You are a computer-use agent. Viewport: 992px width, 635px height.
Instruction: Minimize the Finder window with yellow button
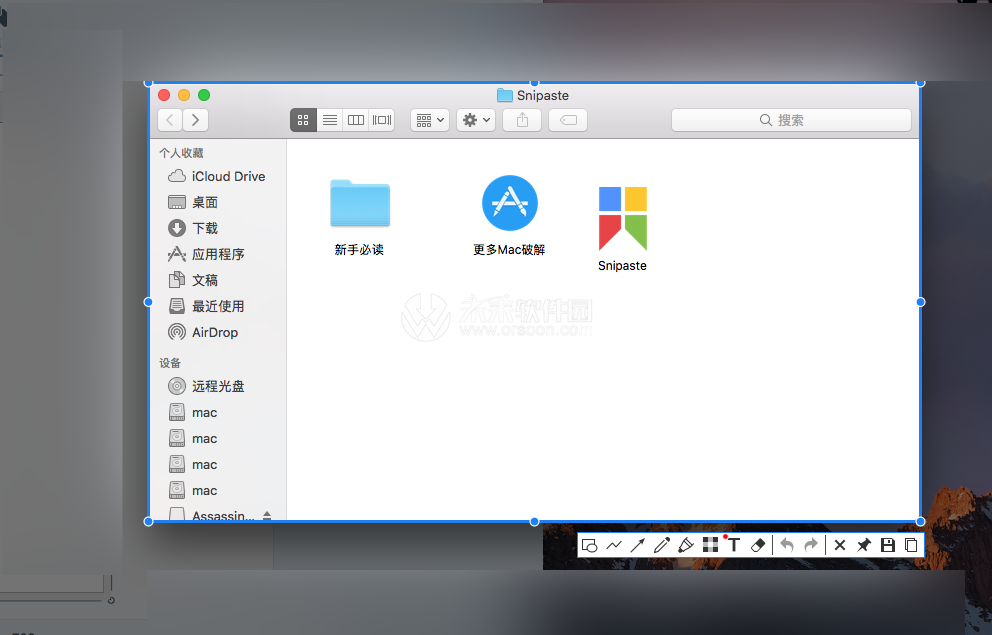184,95
